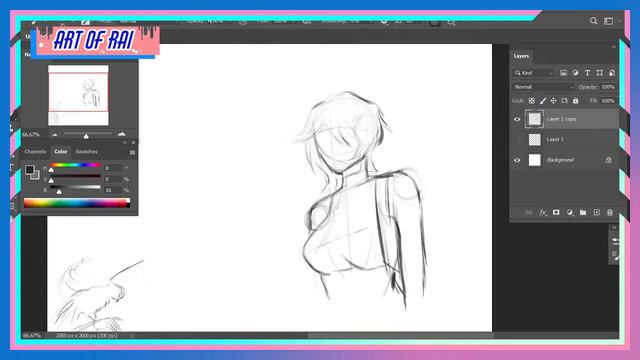Image resolution: width=640 pixels, height=360 pixels.
Task: Open the layer filter Kind dropdown
Action: coord(533,73)
